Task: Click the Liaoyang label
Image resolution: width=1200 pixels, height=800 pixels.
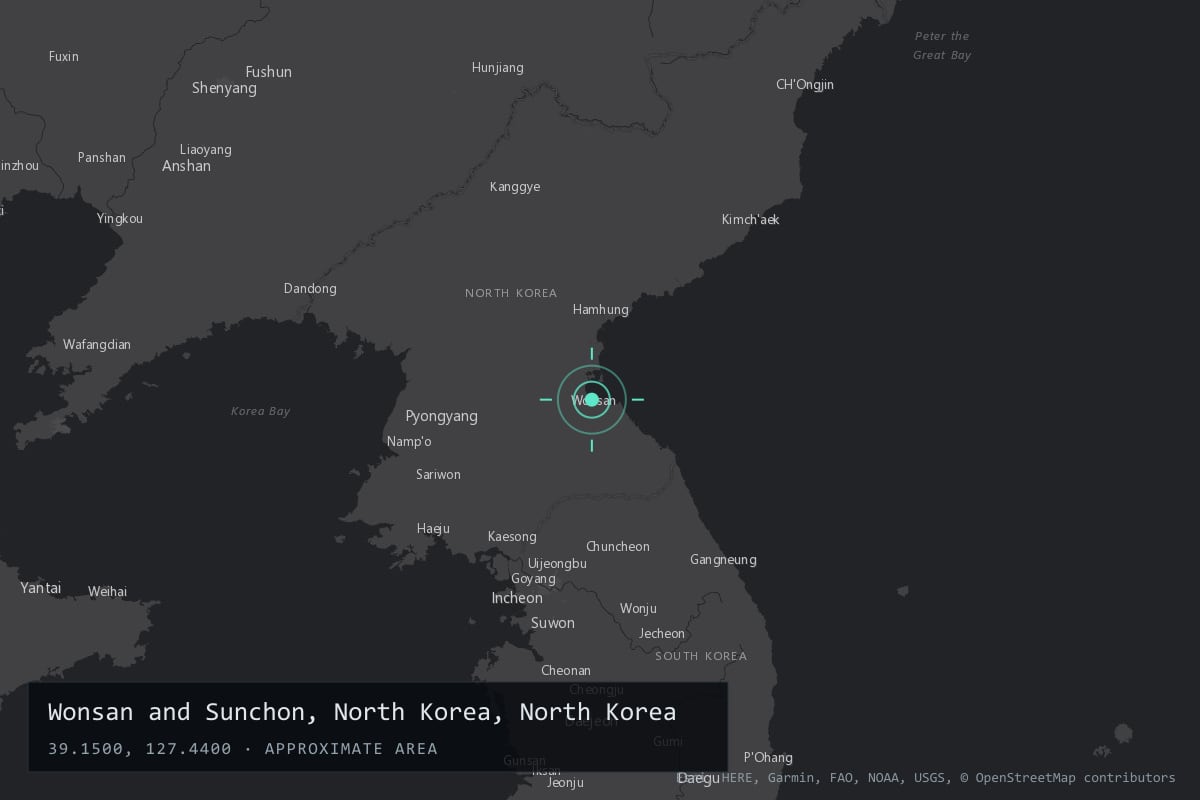Action: pos(206,150)
